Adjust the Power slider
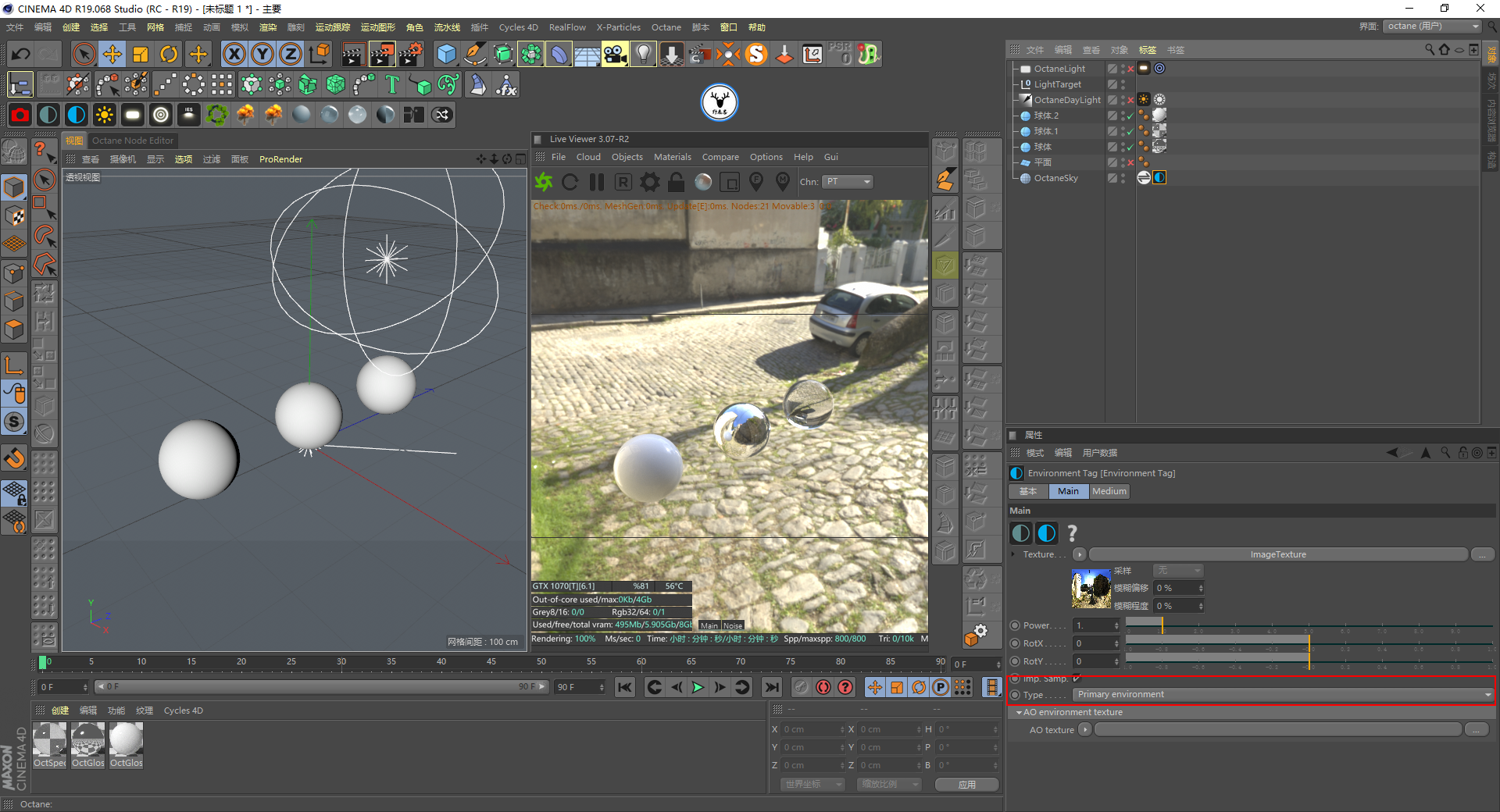This screenshot has height=812, width=1500. (x=1309, y=625)
